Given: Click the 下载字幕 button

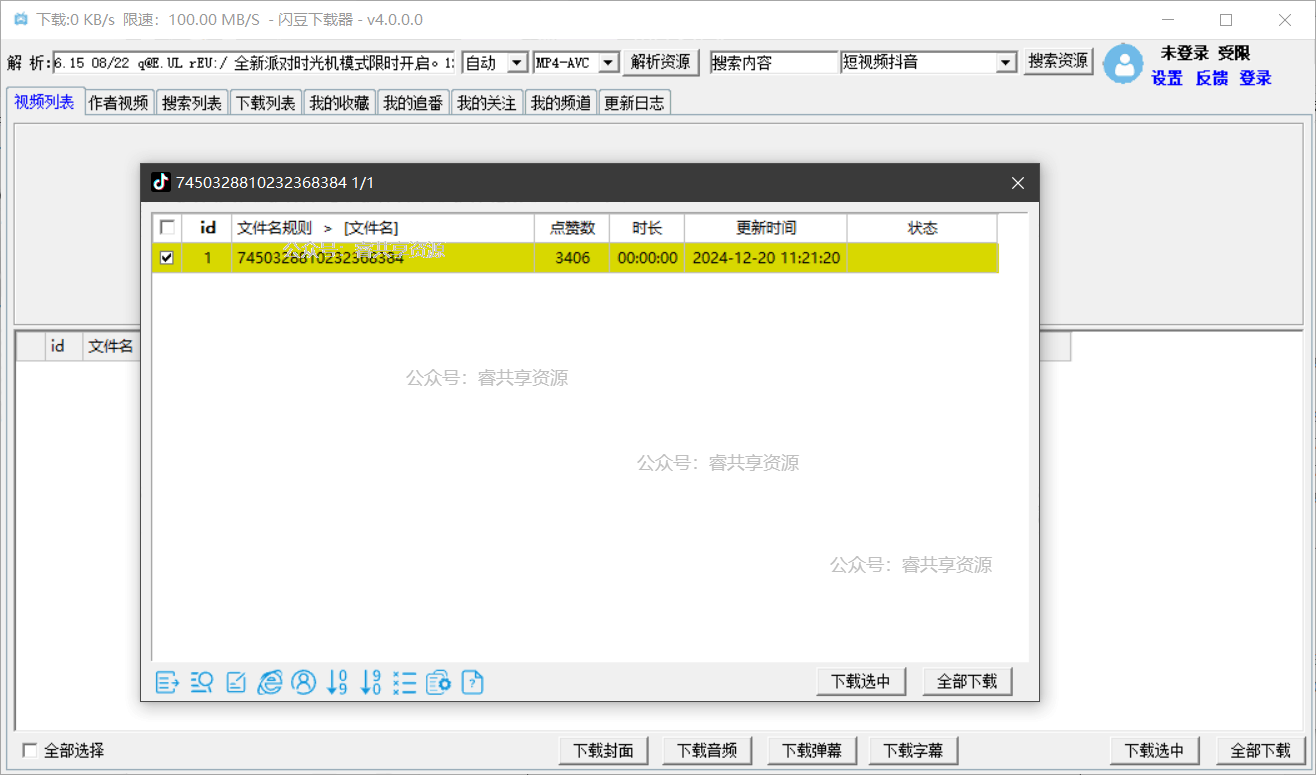Looking at the screenshot, I should 914,751.
